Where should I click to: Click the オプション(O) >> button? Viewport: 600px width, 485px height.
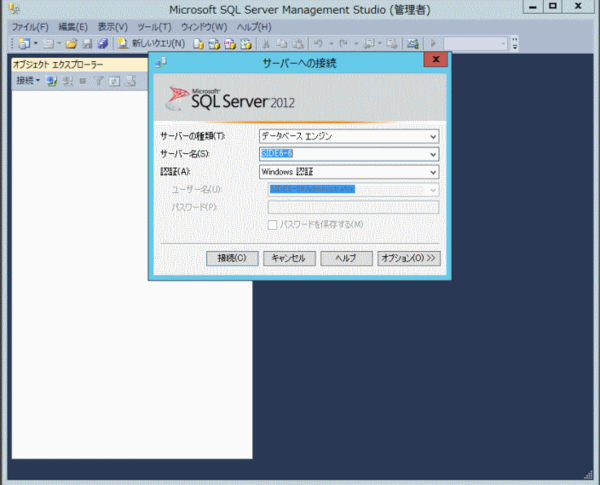tap(409, 258)
